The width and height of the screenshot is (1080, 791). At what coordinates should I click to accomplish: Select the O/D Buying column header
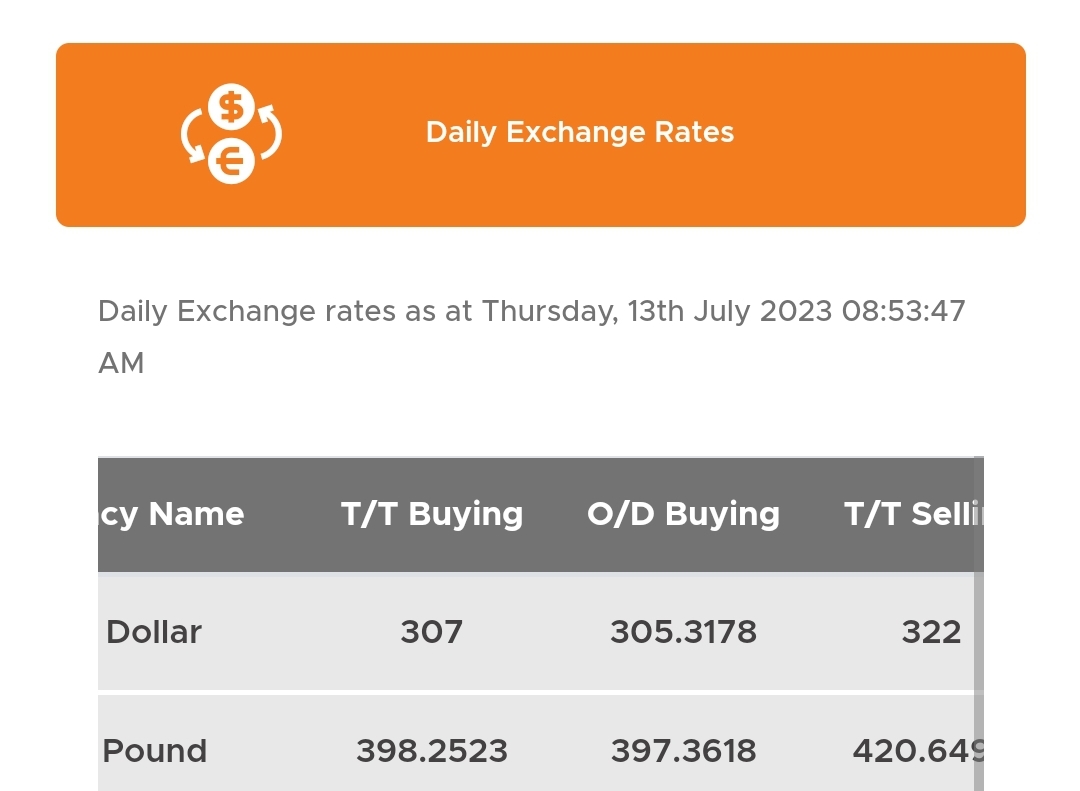coord(683,514)
